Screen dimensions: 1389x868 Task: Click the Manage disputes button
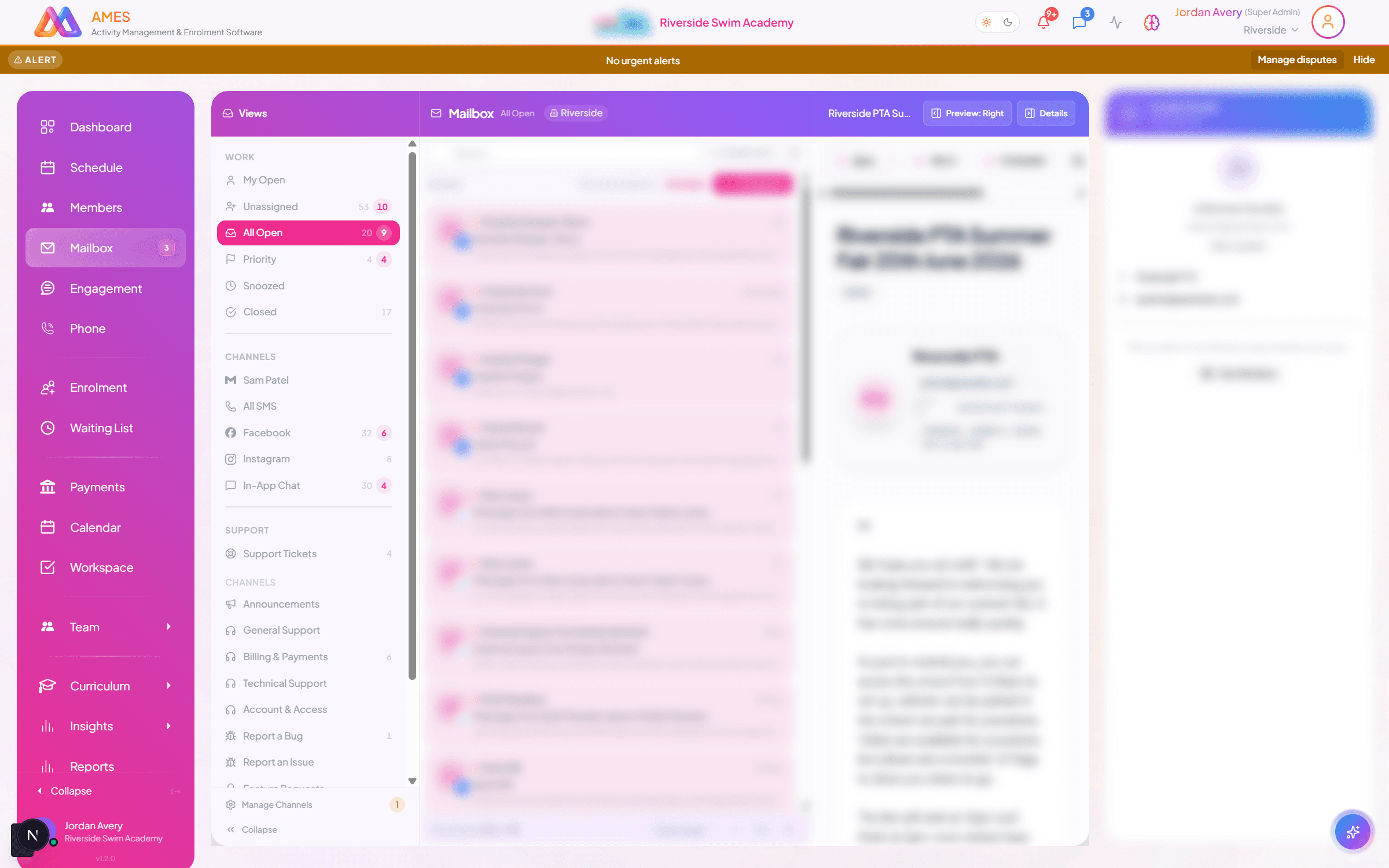[1297, 60]
